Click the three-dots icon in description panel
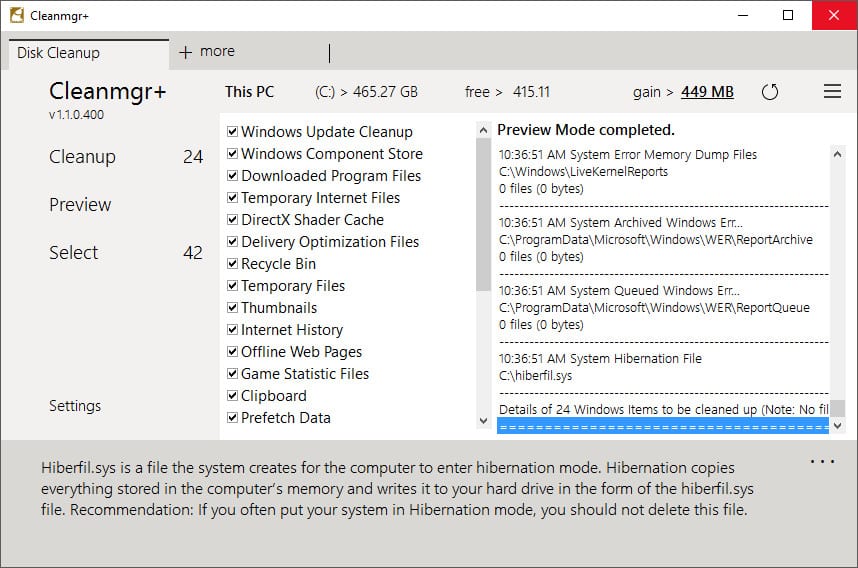The height and width of the screenshot is (568, 858). (x=822, y=462)
